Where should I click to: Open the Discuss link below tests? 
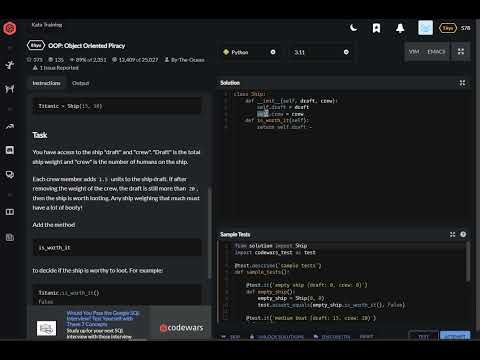tap(332, 336)
